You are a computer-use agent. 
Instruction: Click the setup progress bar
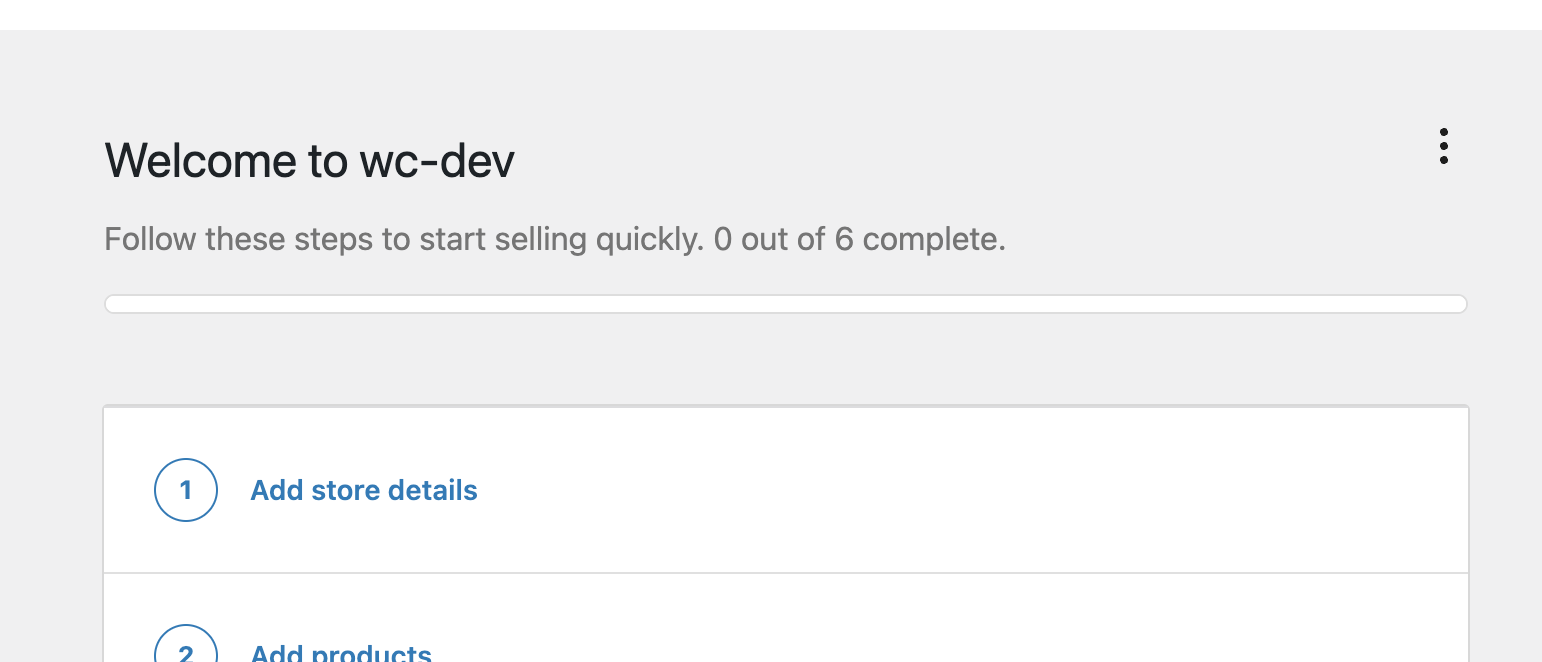click(x=785, y=303)
